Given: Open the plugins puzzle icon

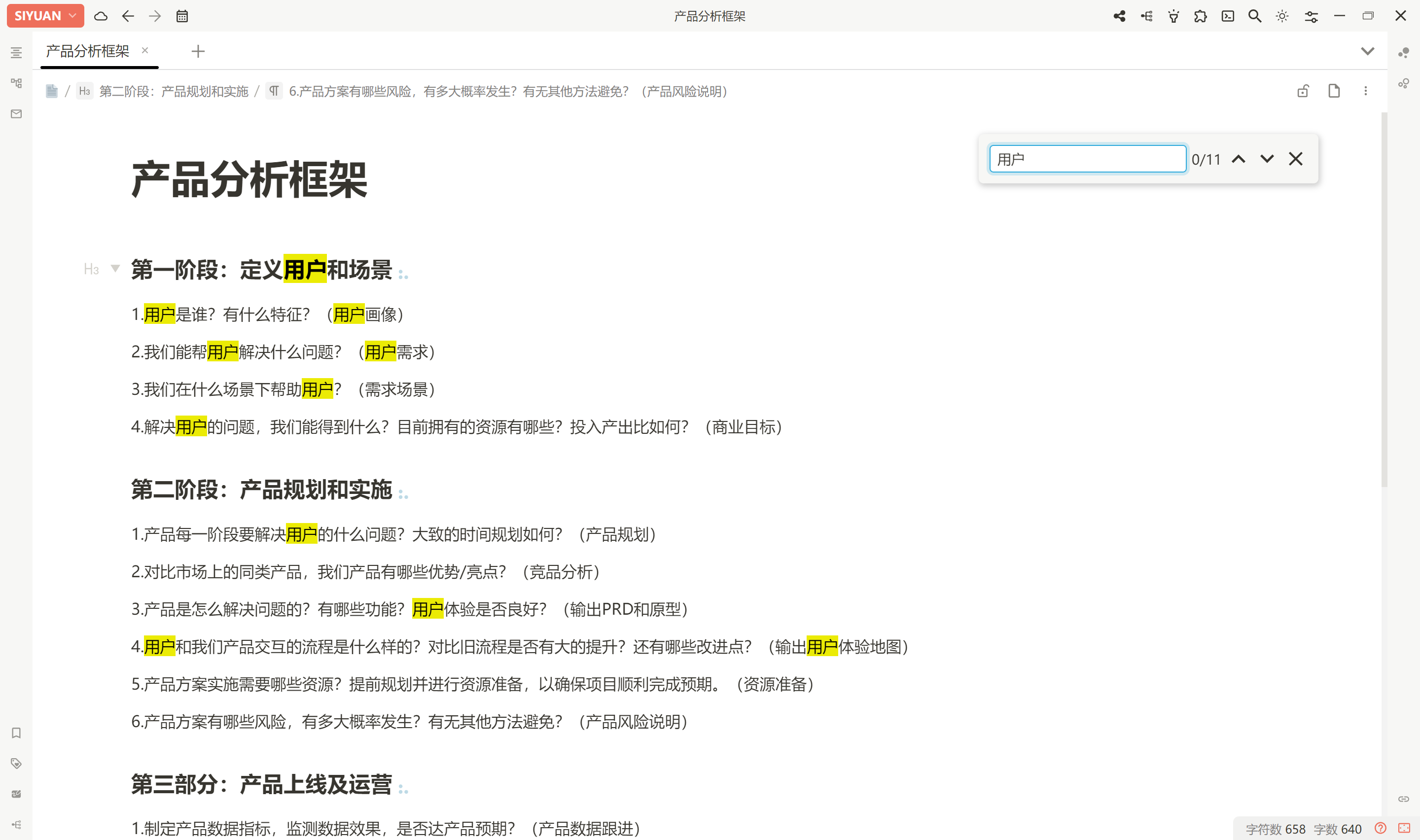Looking at the screenshot, I should point(1200,16).
